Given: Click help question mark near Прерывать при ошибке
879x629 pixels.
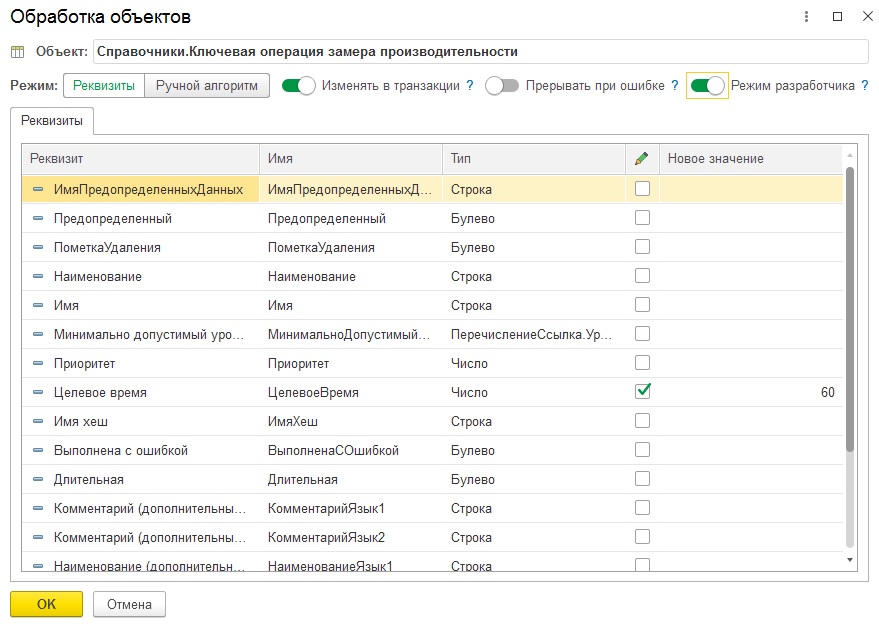Looking at the screenshot, I should [675, 86].
